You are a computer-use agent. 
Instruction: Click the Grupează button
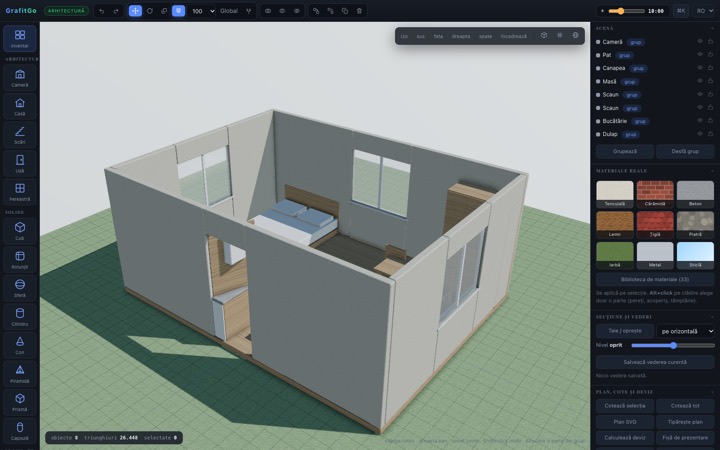tap(625, 152)
